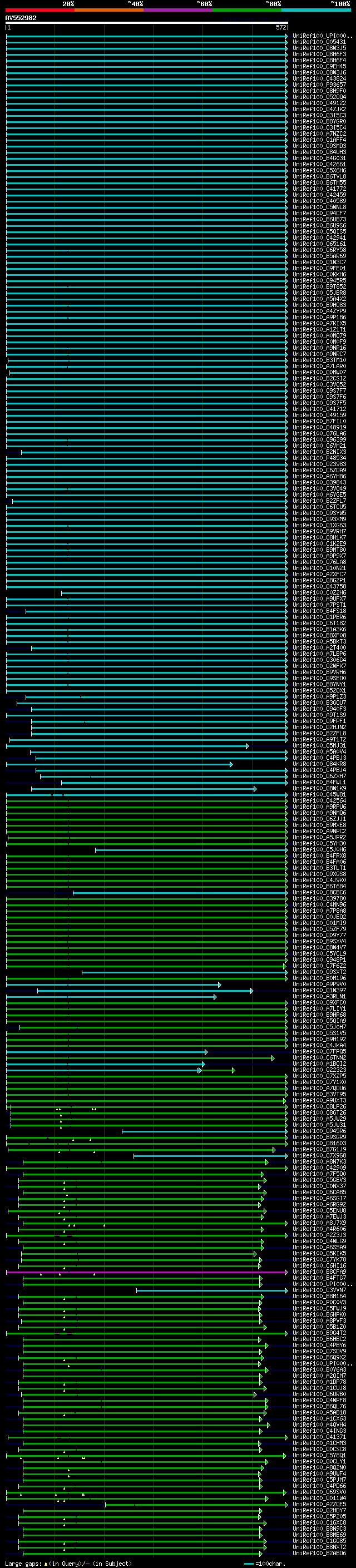Select hit label UniRef100_Q6RY58

coord(319,250)
